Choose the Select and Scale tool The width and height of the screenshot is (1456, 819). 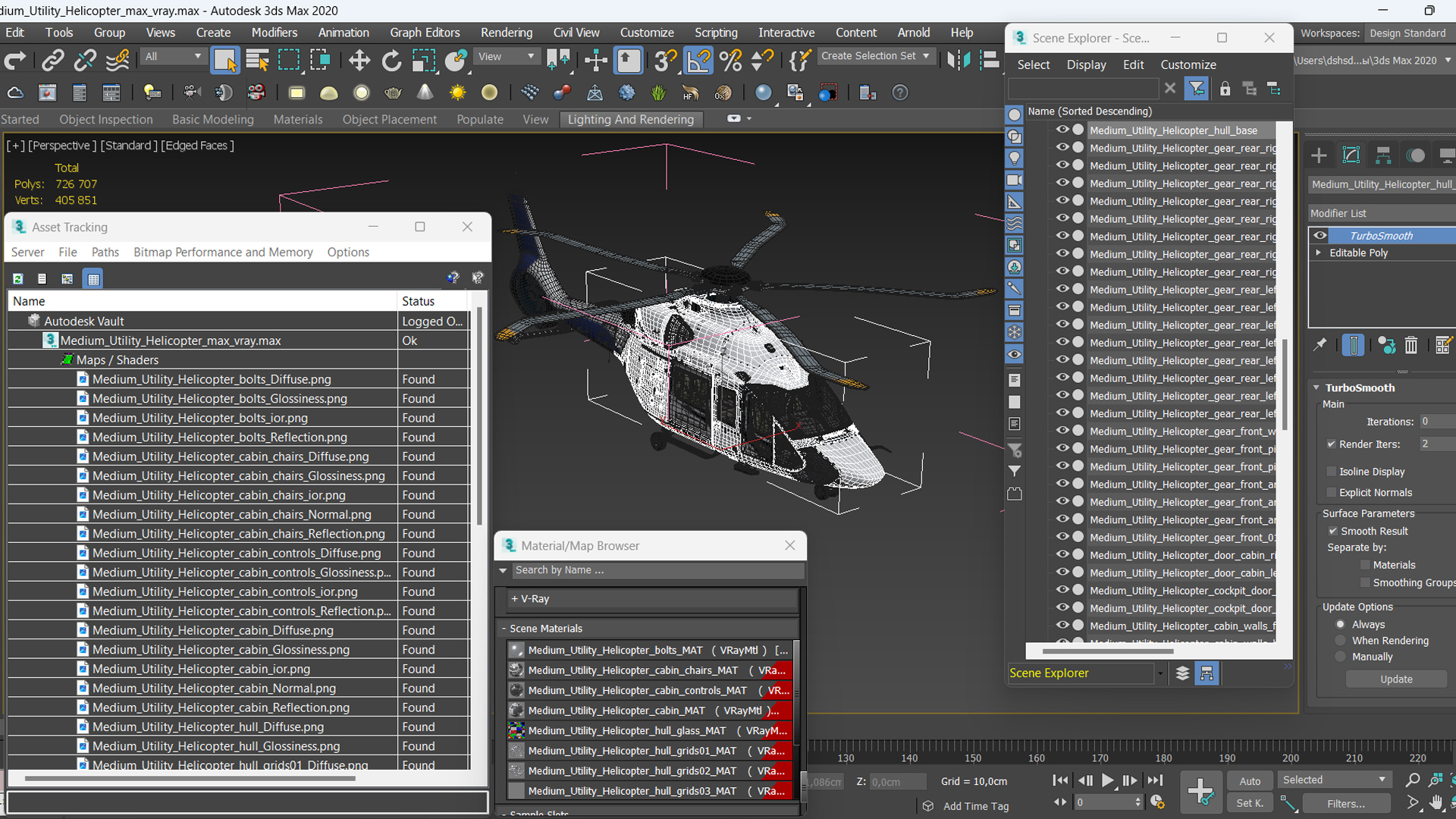click(424, 60)
